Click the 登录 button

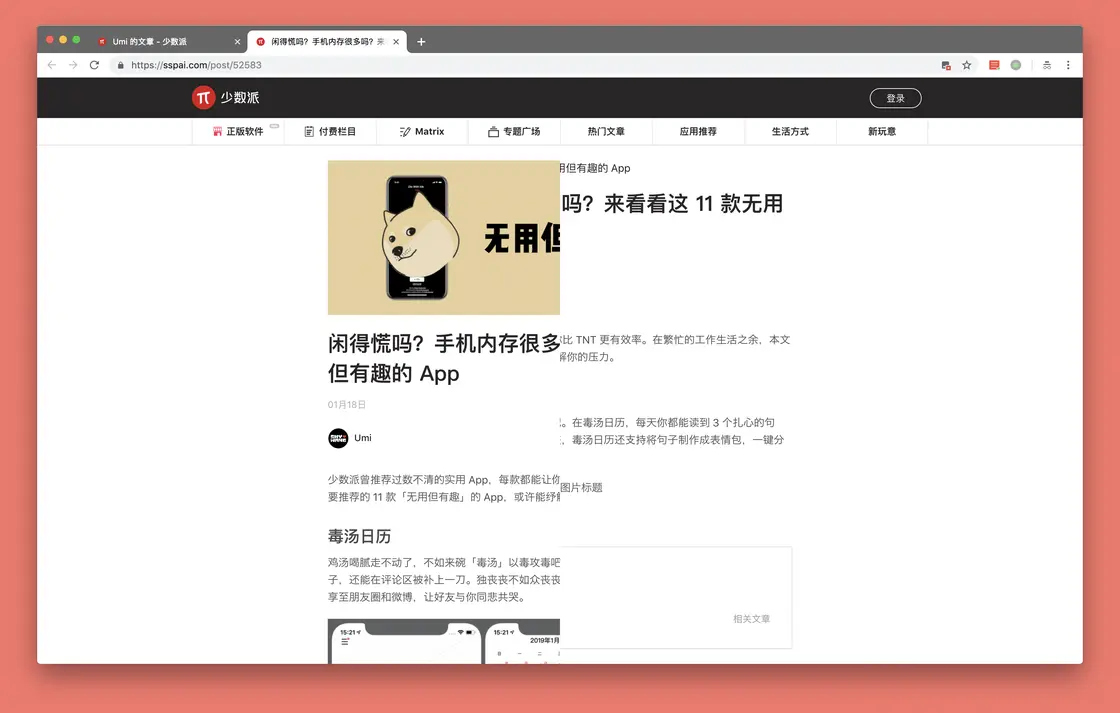[895, 98]
